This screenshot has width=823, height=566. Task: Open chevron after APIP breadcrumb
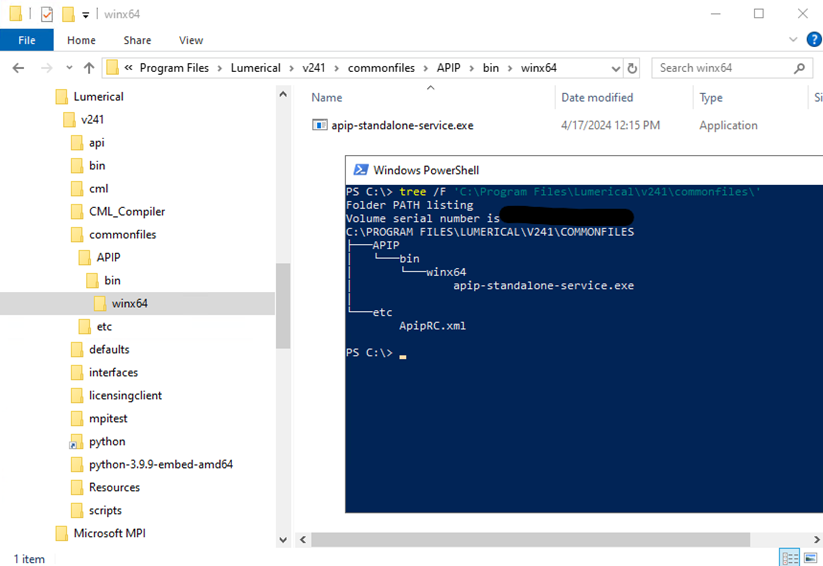pos(471,68)
